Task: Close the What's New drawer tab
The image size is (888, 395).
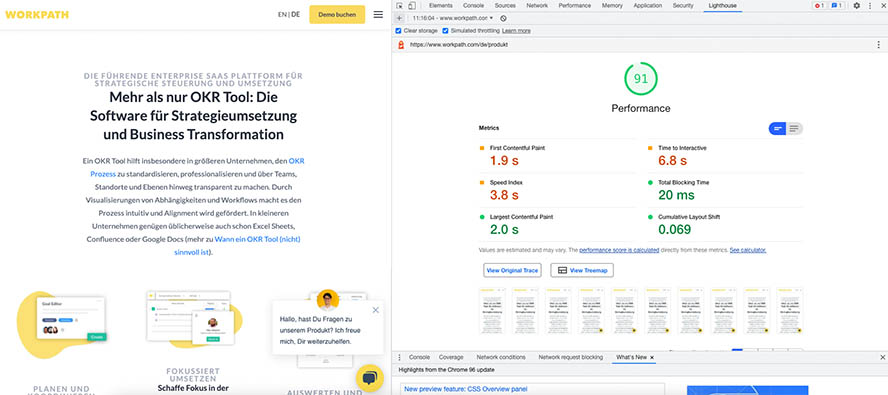Action: click(652, 358)
